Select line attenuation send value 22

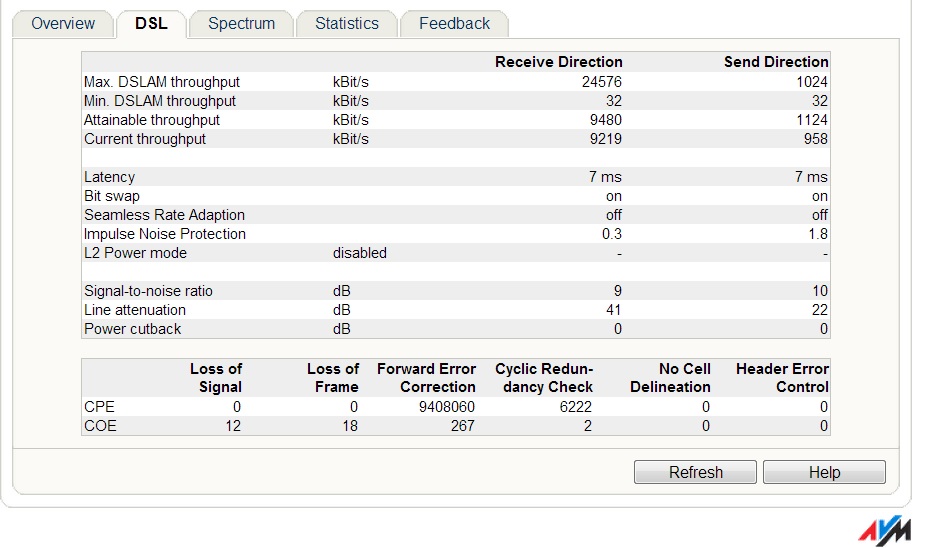(x=820, y=310)
